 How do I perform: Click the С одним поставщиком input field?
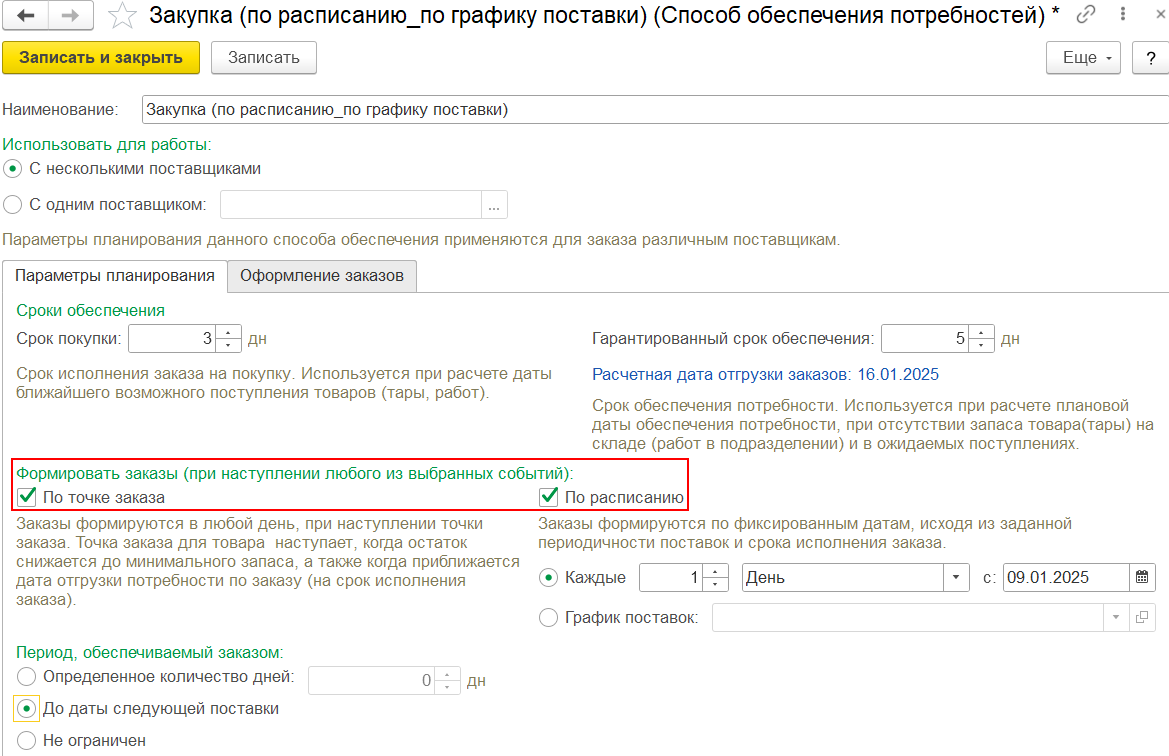point(350,205)
